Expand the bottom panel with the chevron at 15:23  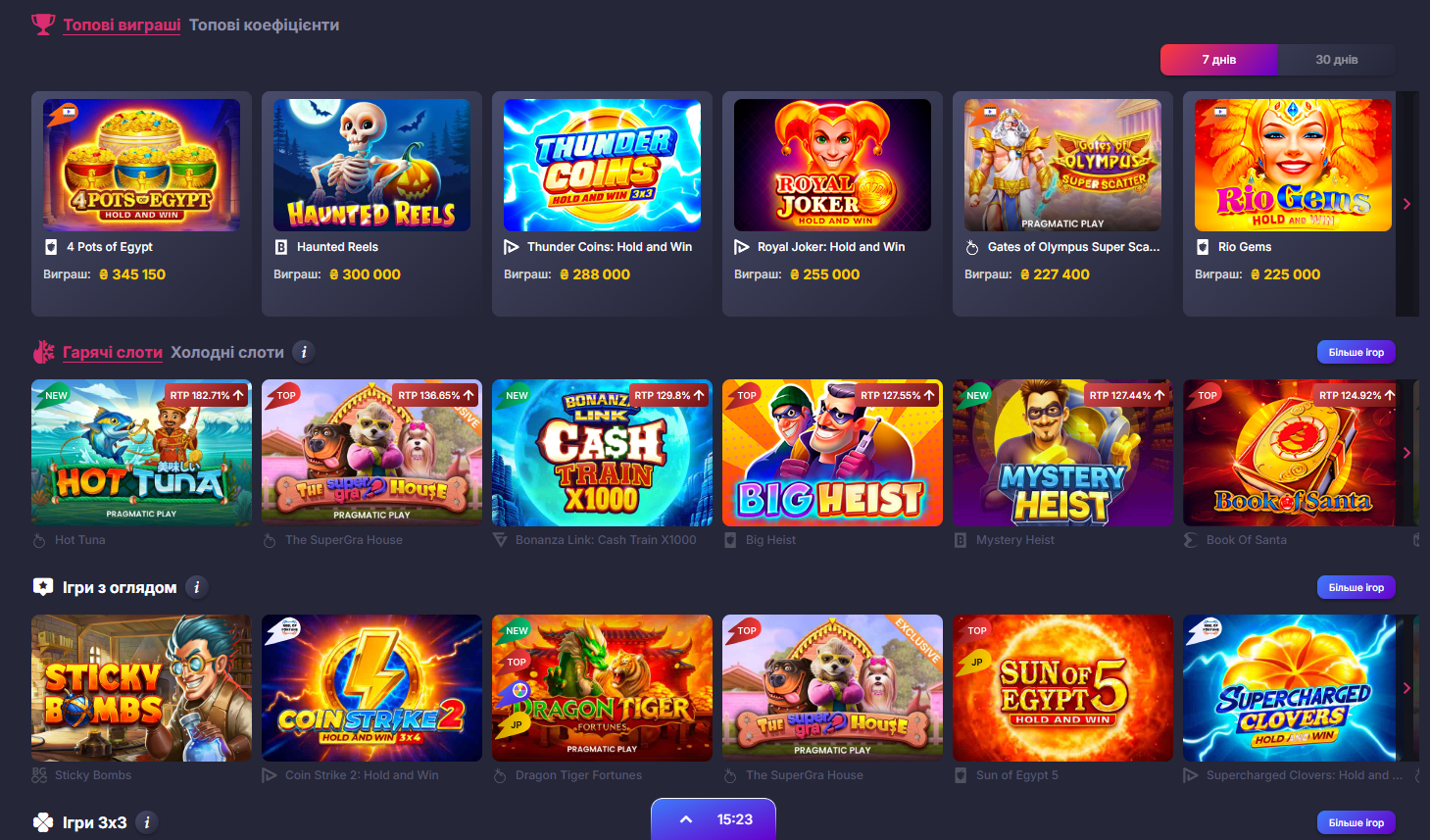click(x=686, y=819)
